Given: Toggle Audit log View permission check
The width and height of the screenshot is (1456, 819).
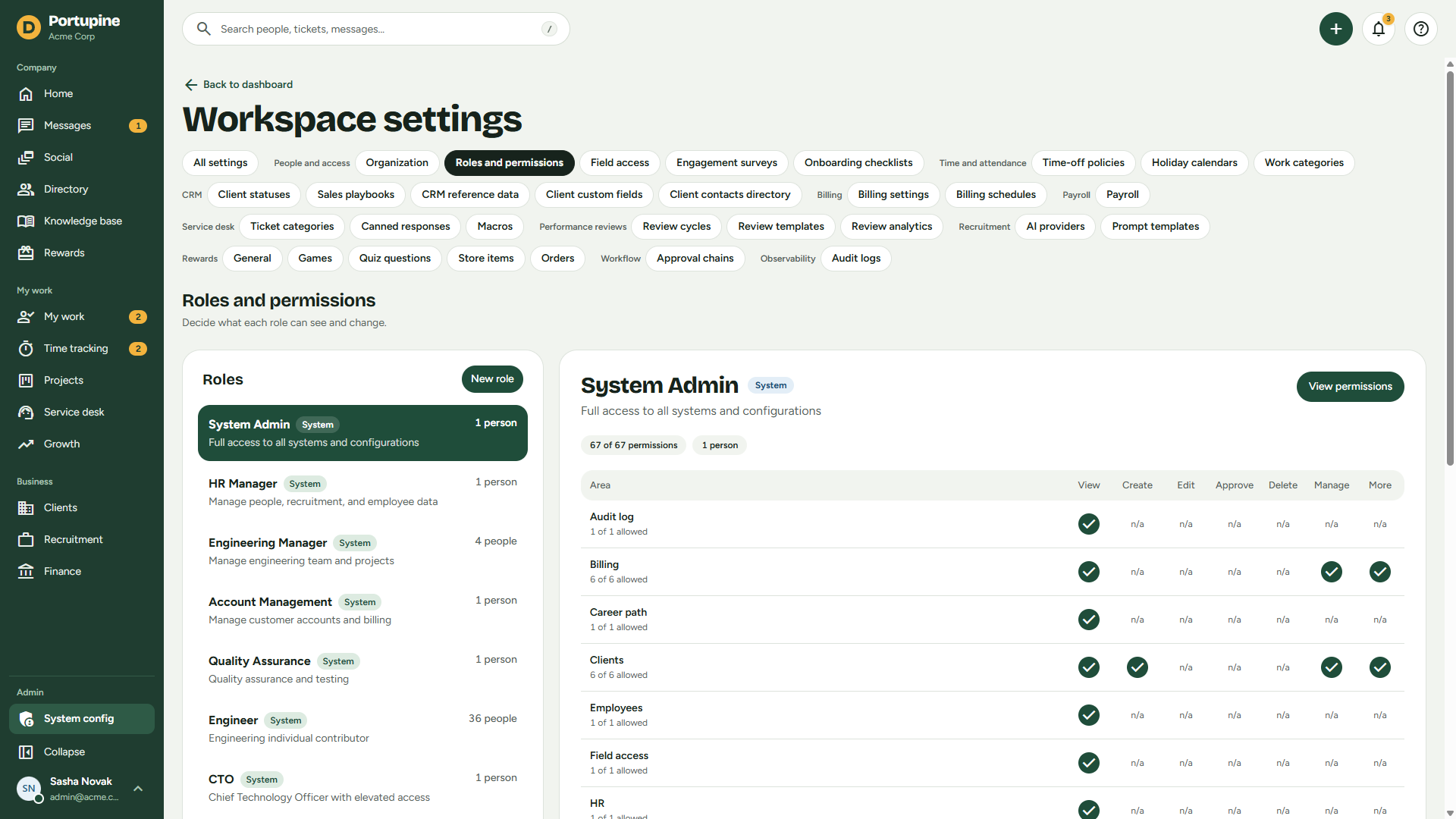Looking at the screenshot, I should coord(1089,524).
